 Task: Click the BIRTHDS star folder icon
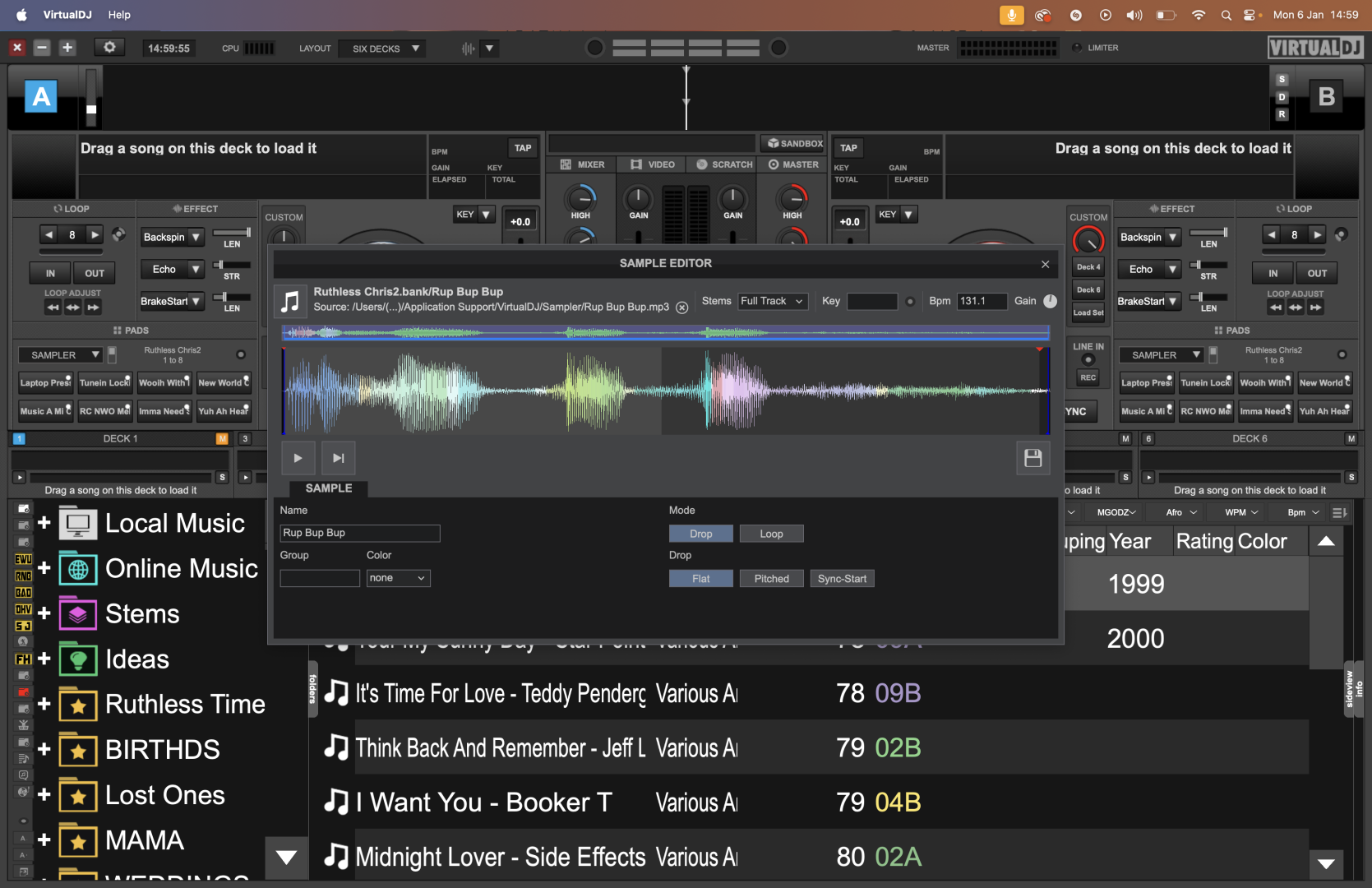(78, 750)
